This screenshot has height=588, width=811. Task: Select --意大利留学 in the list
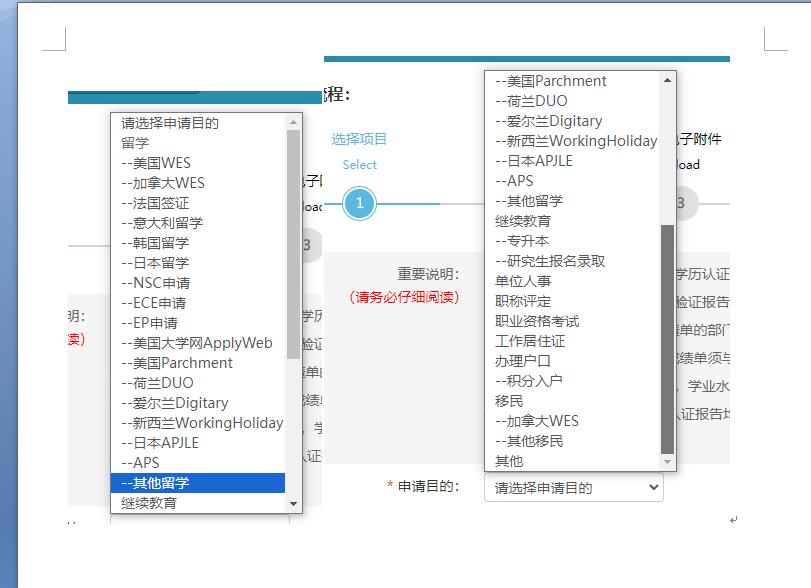198,223
